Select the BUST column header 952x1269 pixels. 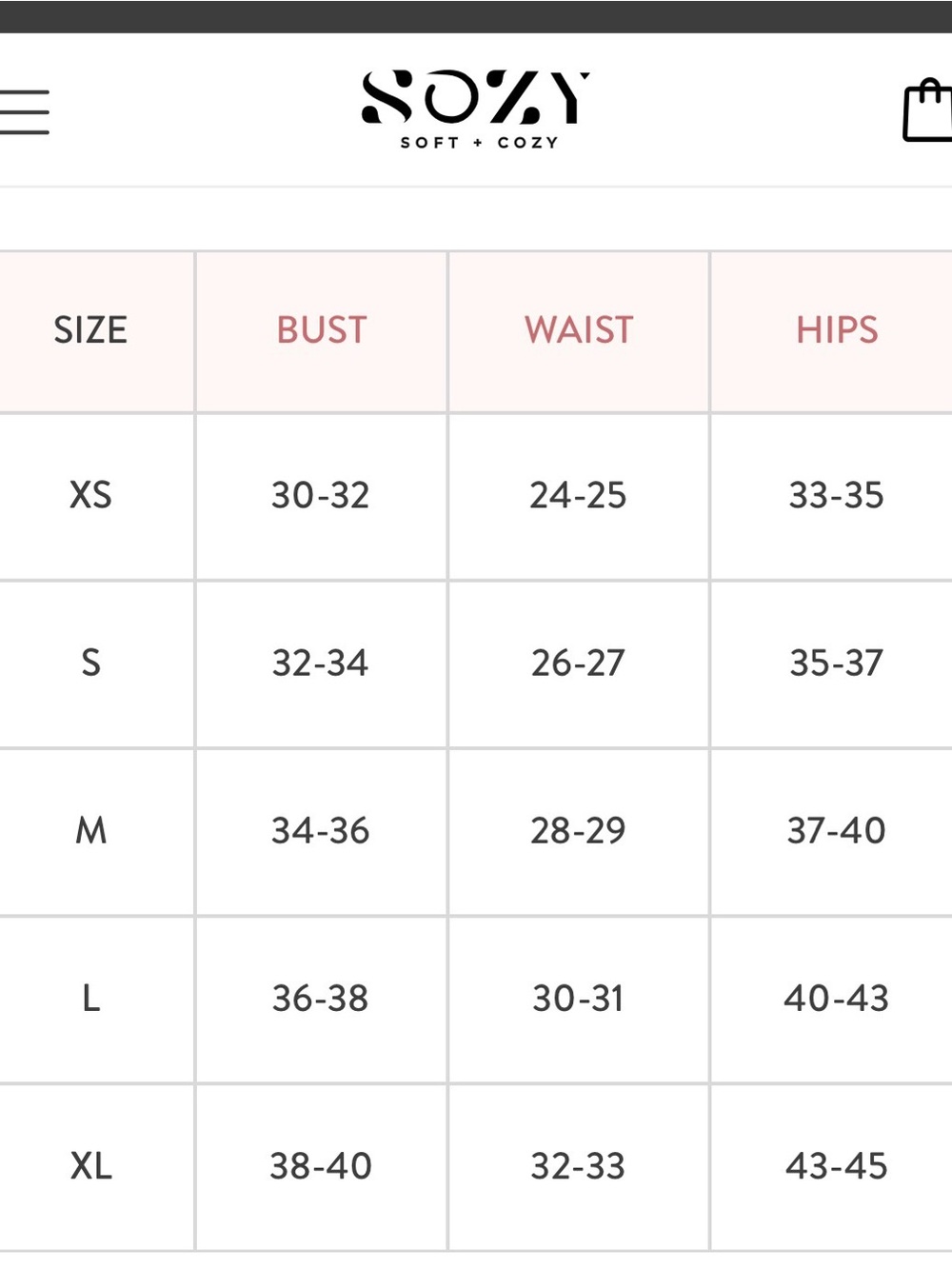[x=322, y=330]
